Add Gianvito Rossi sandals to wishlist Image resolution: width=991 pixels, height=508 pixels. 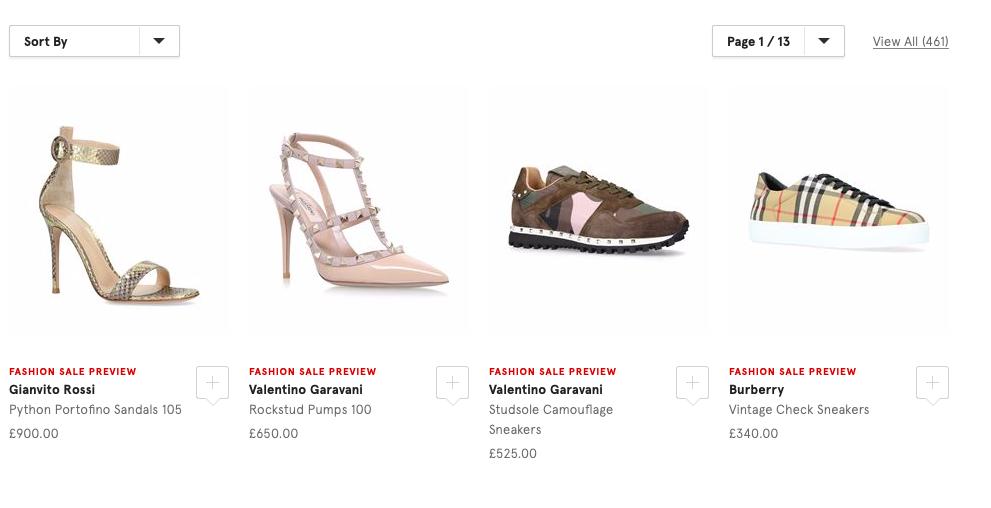click(x=212, y=383)
